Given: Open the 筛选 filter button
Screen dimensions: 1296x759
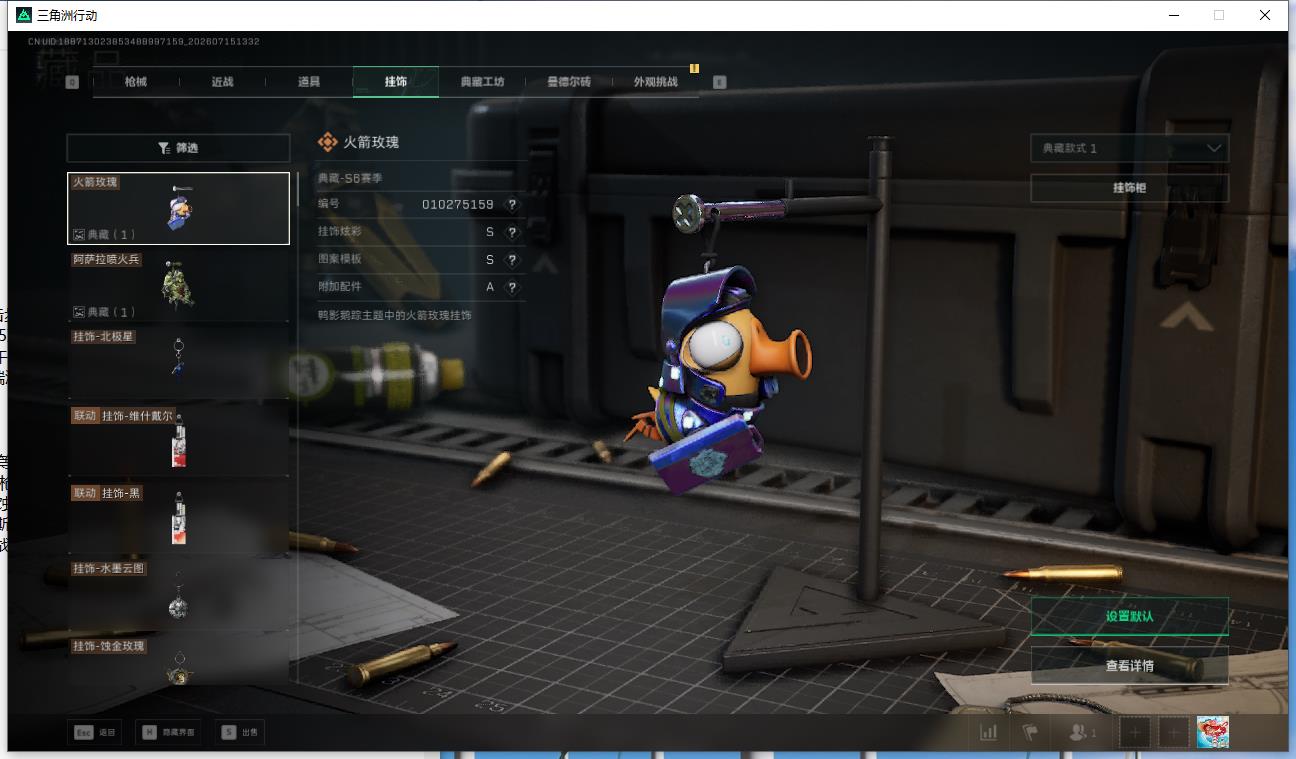Looking at the screenshot, I should pyautogui.click(x=178, y=148).
